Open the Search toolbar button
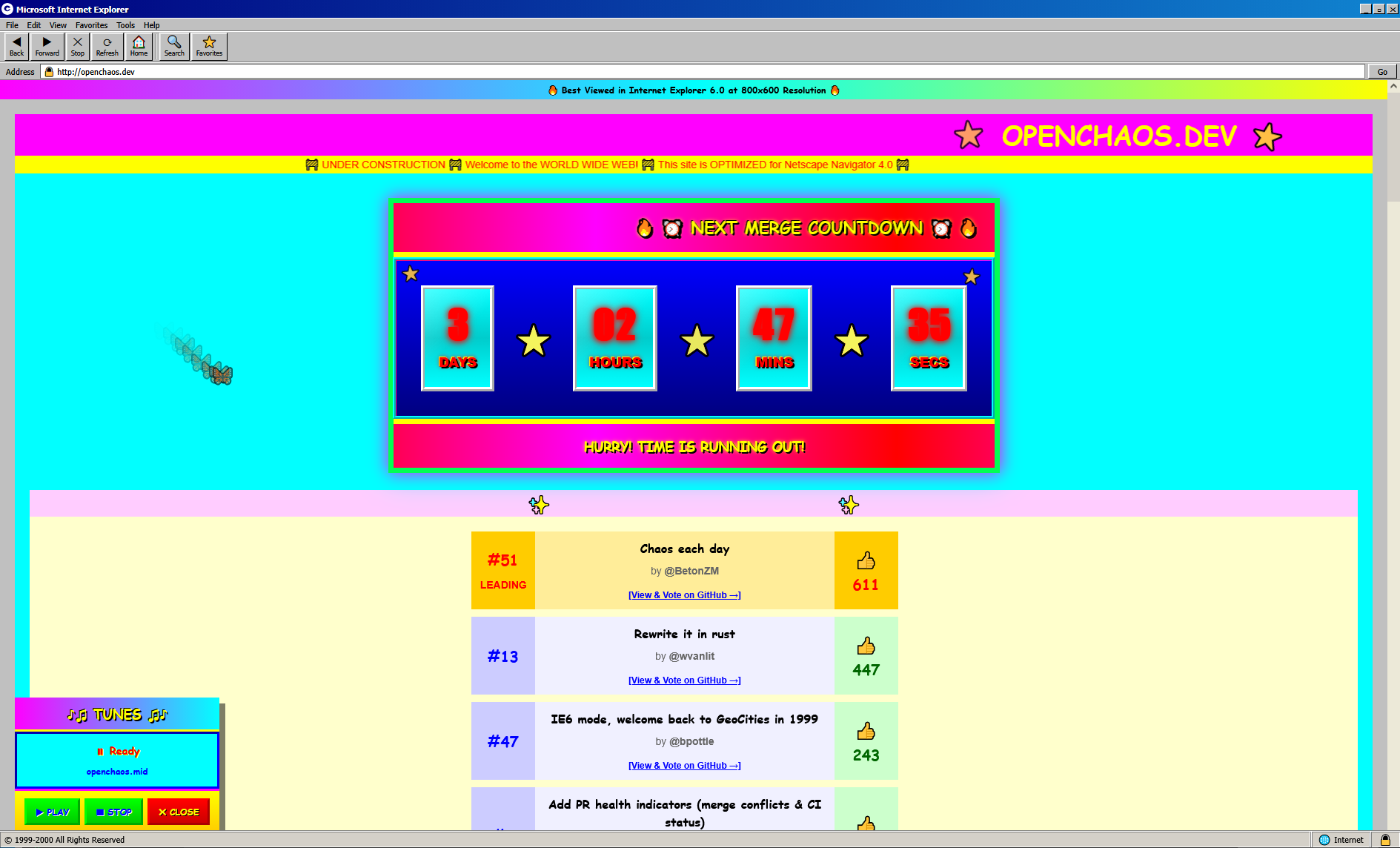Screen dimensions: 1400x848 [174, 46]
